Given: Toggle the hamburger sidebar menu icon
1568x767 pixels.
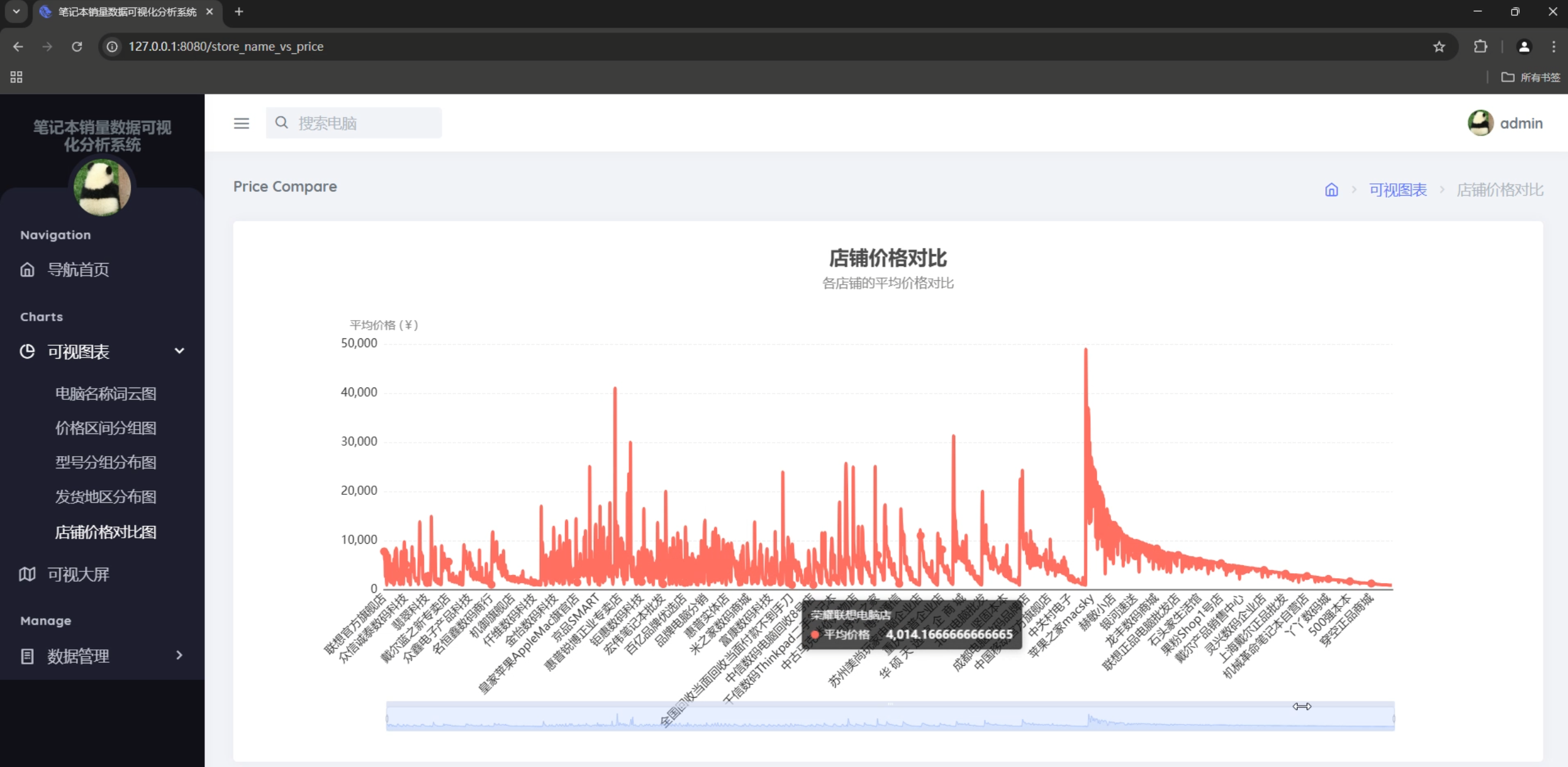Looking at the screenshot, I should coord(241,123).
